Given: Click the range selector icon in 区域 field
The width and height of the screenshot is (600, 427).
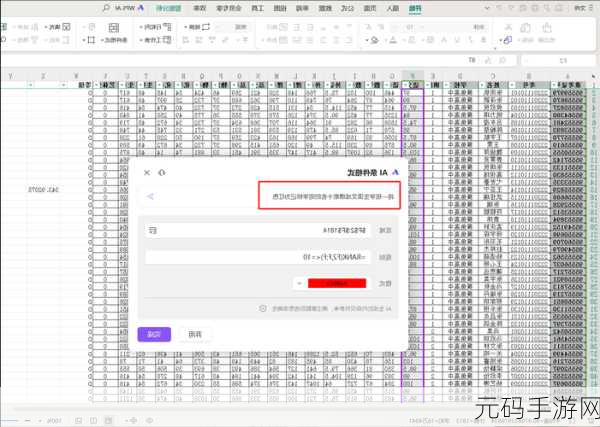Looking at the screenshot, I should tap(153, 230).
